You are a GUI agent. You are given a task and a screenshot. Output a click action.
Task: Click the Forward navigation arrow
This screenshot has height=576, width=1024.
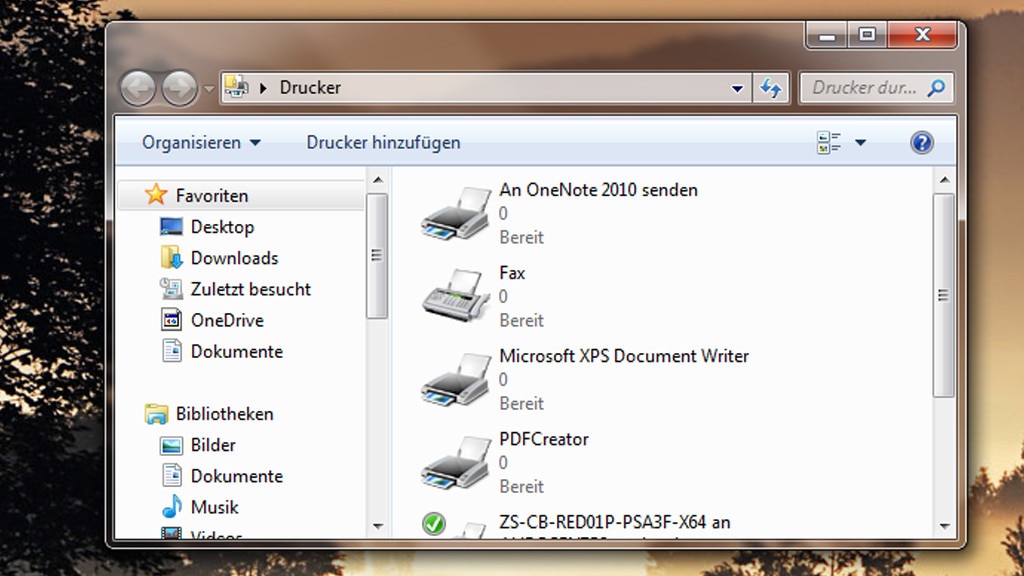[x=180, y=88]
